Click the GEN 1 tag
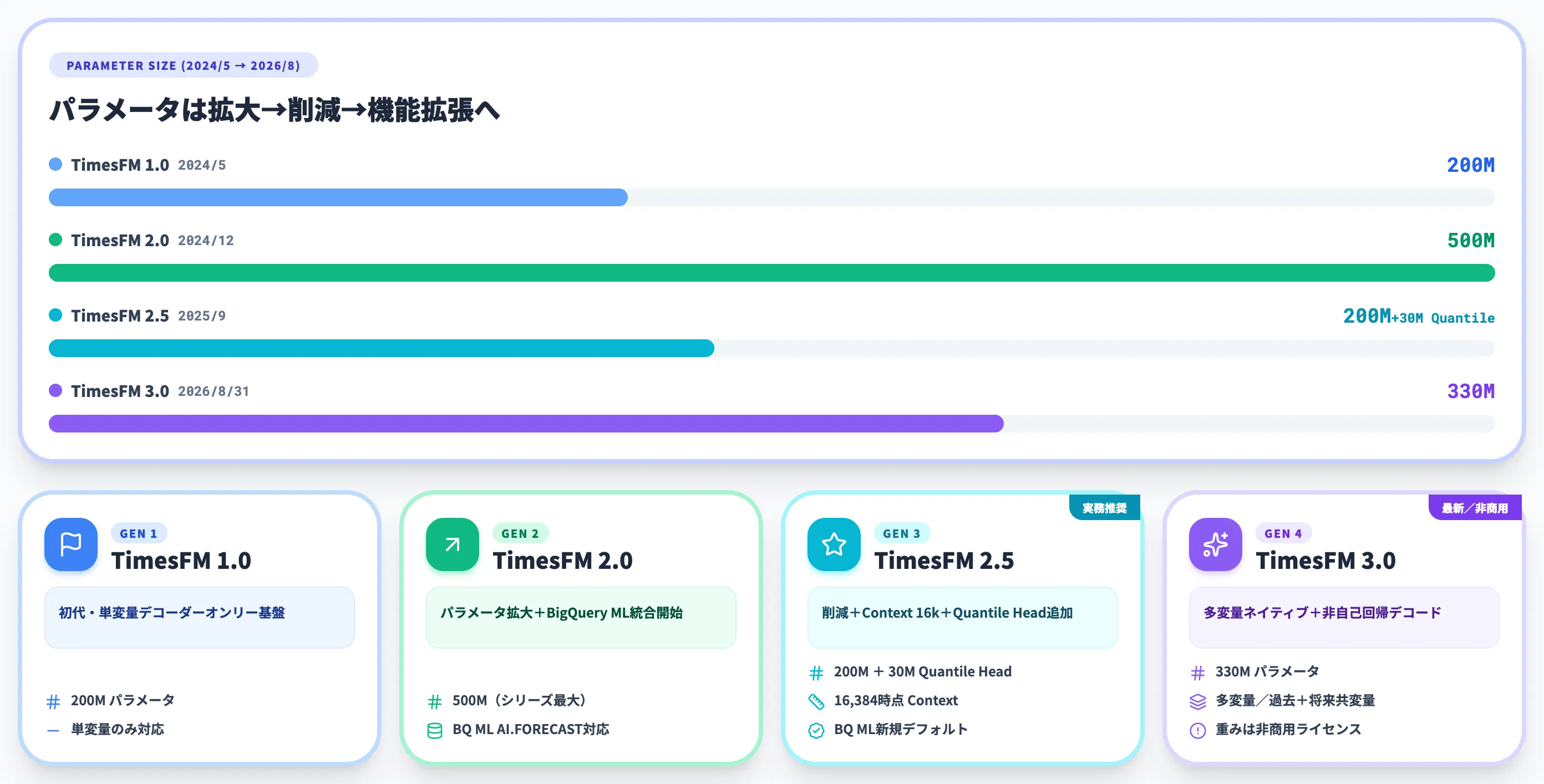Viewport: 1544px width, 784px height. pyautogui.click(x=139, y=533)
